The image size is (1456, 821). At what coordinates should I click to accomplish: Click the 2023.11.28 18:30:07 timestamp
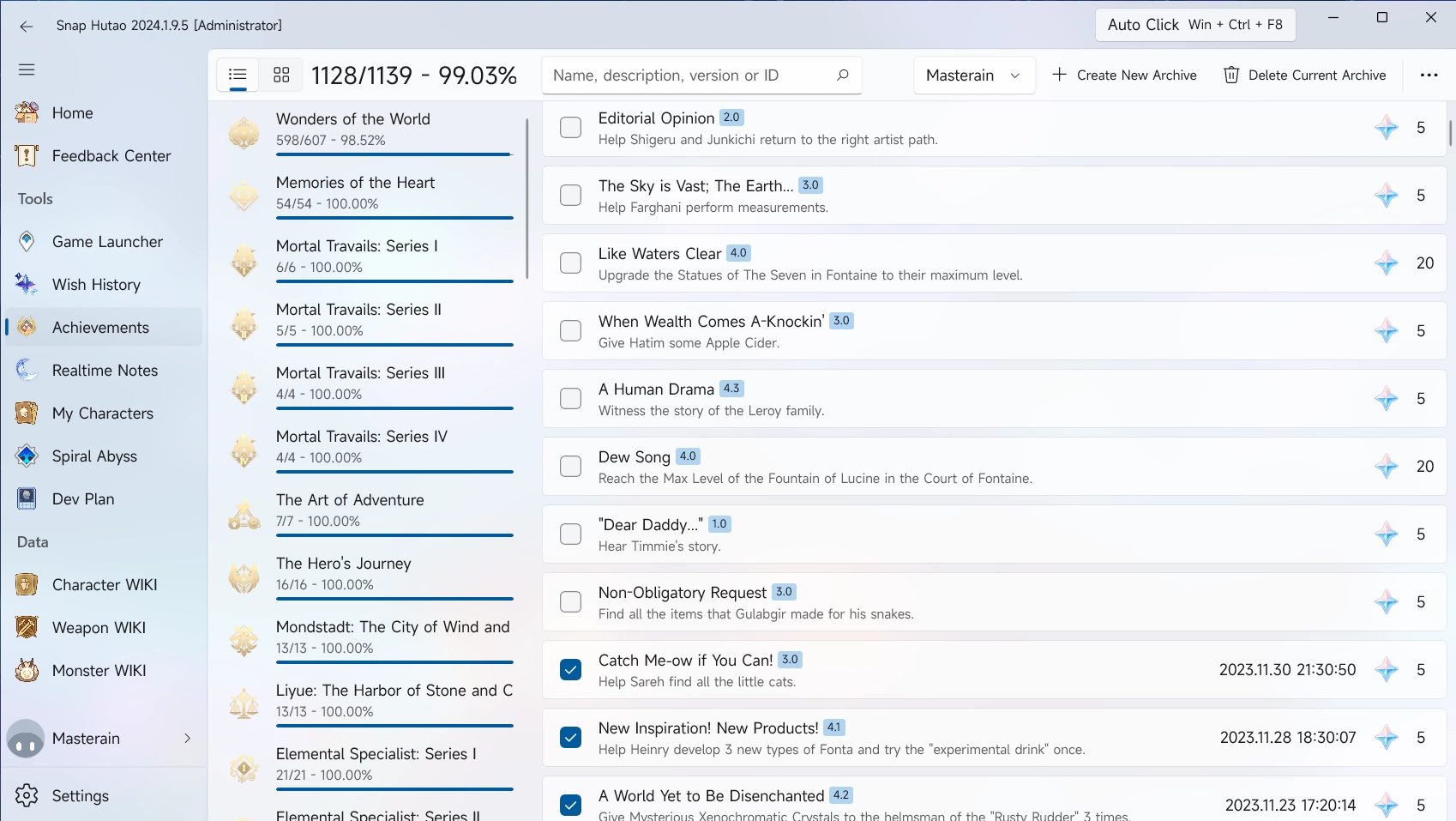tap(1288, 737)
